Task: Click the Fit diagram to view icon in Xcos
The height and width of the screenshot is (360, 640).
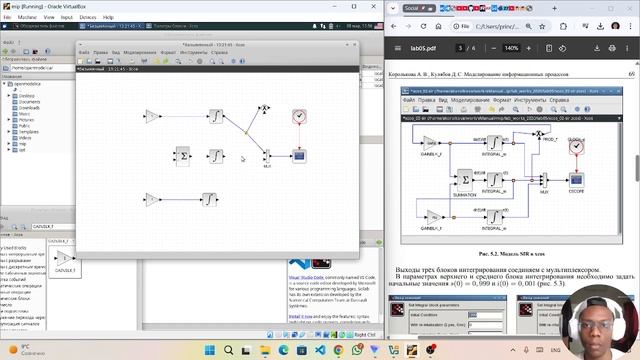Action: (x=178, y=61)
